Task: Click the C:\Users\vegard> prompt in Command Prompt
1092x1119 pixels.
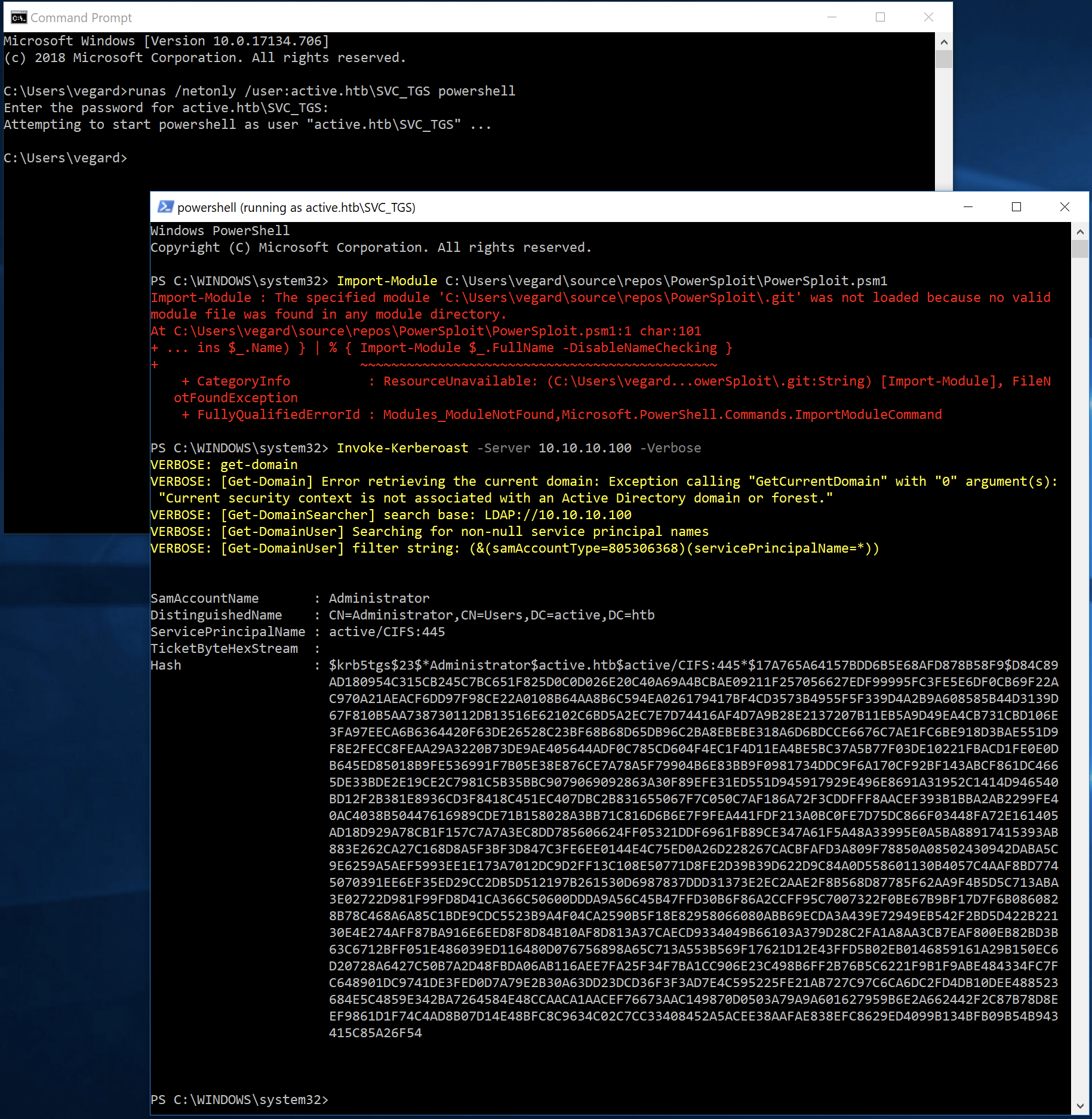Action: tap(66, 158)
